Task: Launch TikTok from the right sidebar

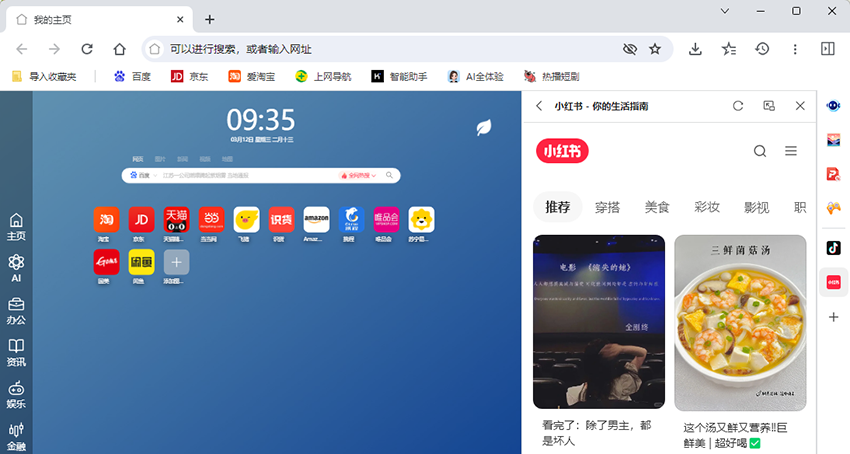Action: (x=833, y=247)
